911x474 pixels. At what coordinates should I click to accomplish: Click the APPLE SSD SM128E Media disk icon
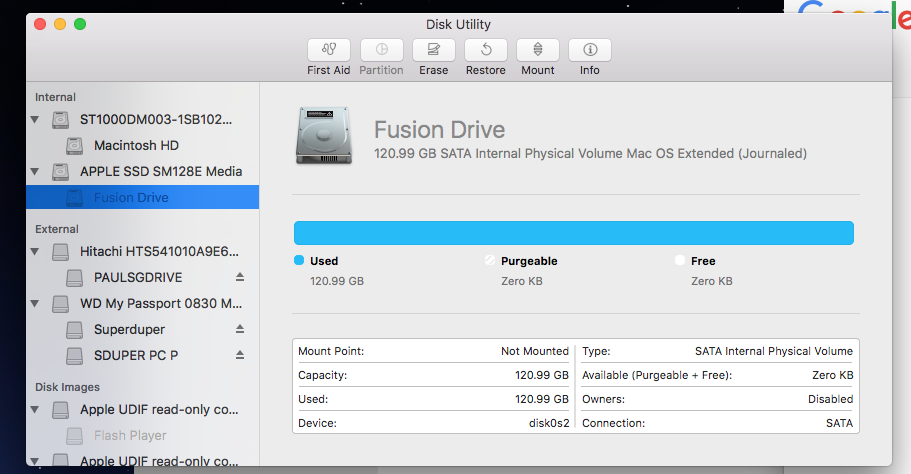[60, 172]
